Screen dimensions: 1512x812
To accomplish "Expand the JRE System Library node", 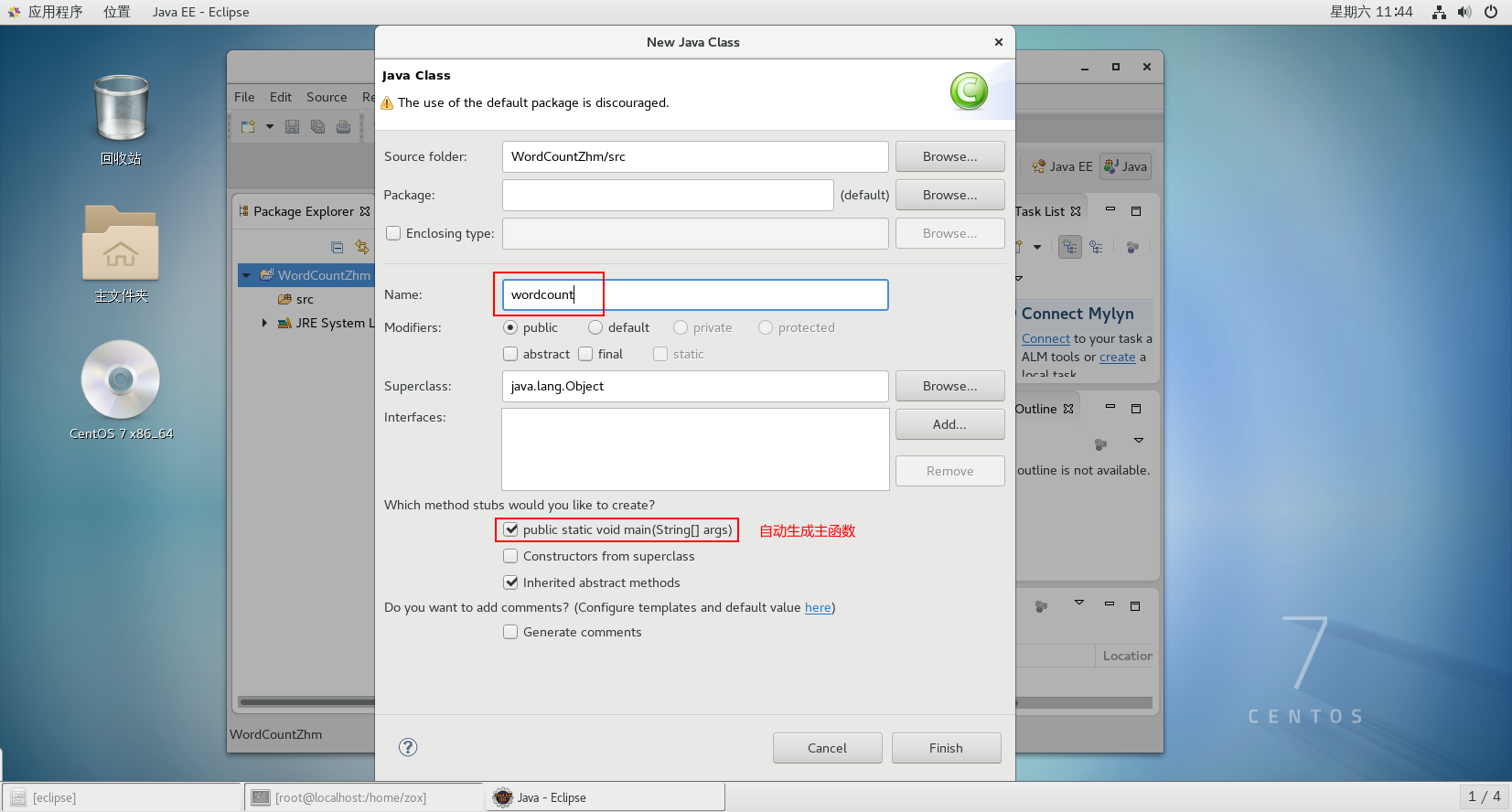I will 264,323.
